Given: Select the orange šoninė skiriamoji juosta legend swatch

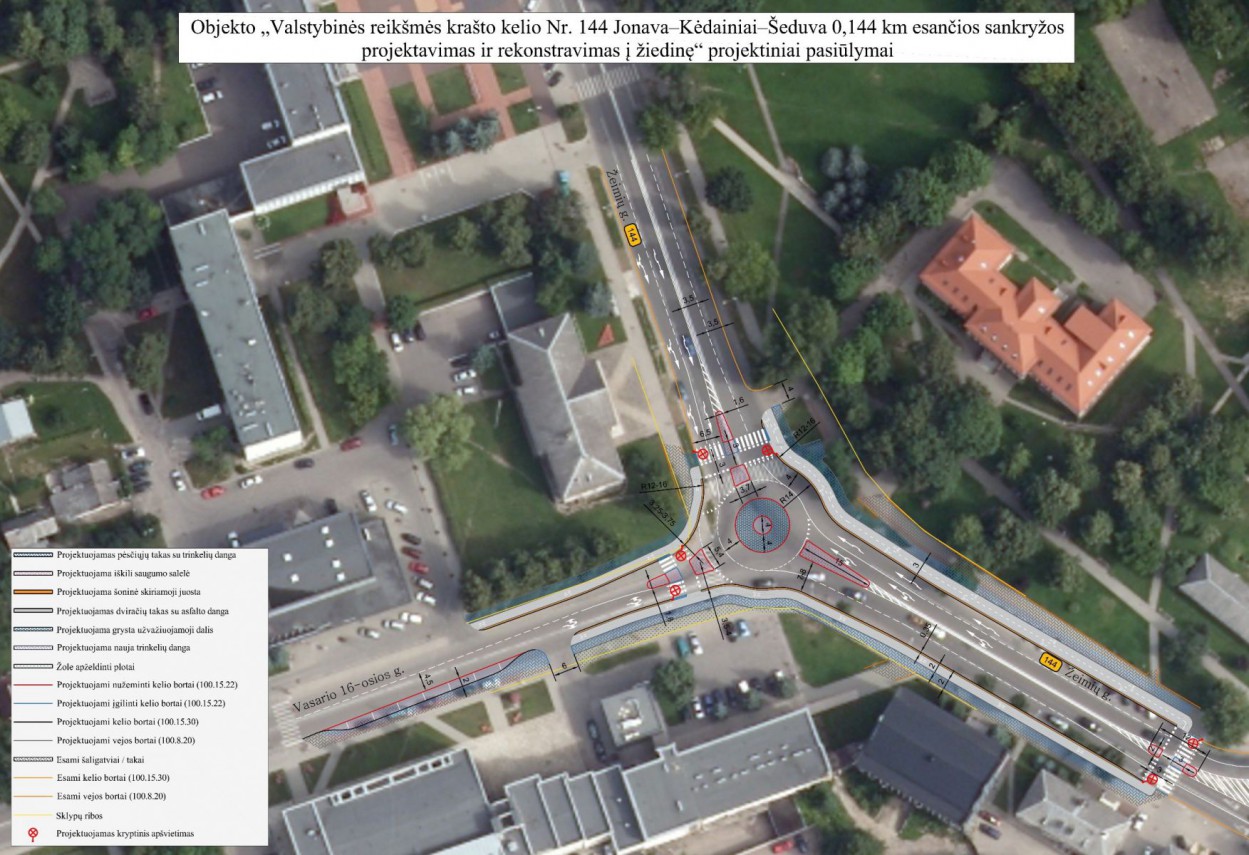Looking at the screenshot, I should 31,591.
